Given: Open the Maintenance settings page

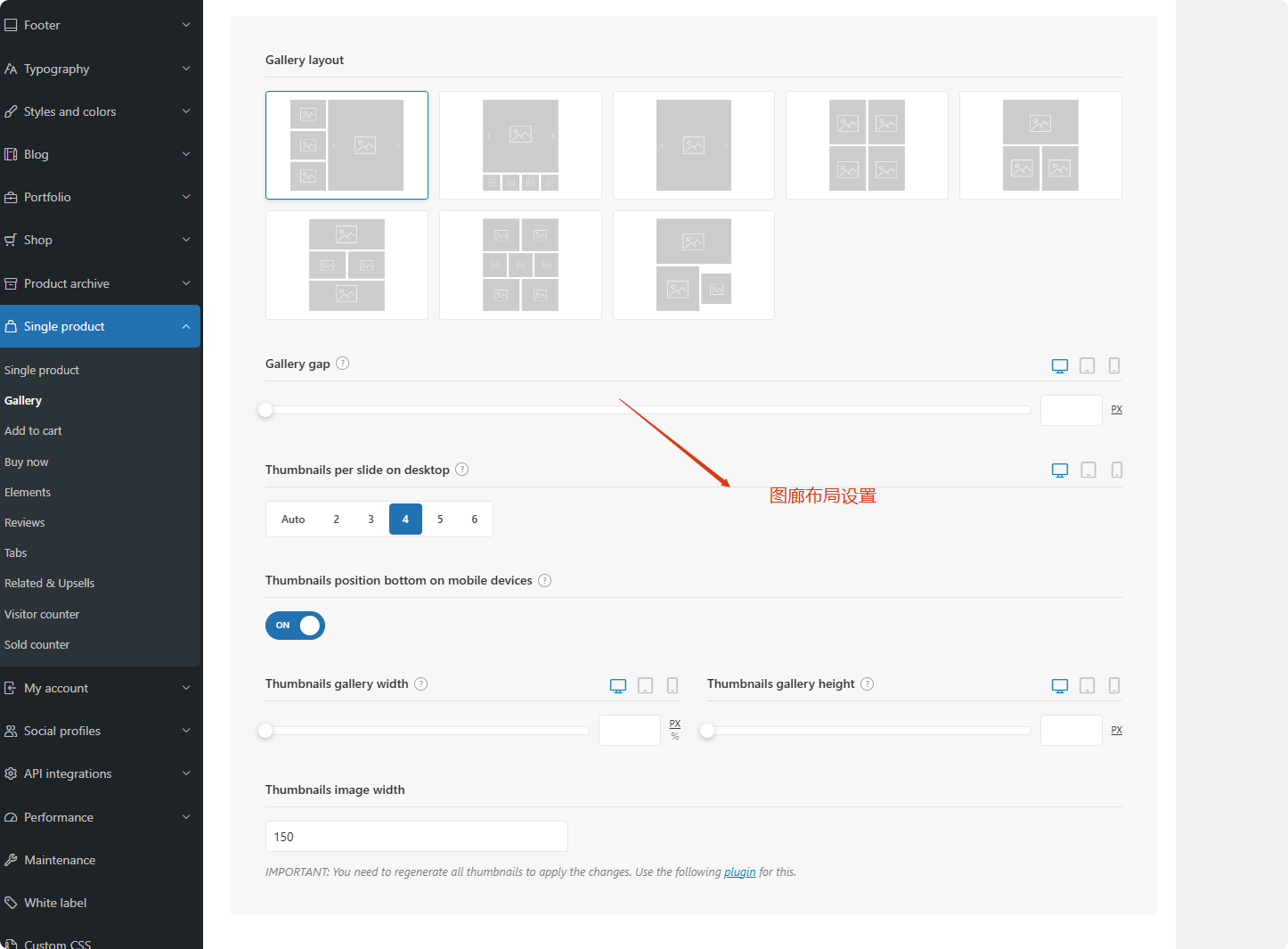Looking at the screenshot, I should pyautogui.click(x=60, y=860).
